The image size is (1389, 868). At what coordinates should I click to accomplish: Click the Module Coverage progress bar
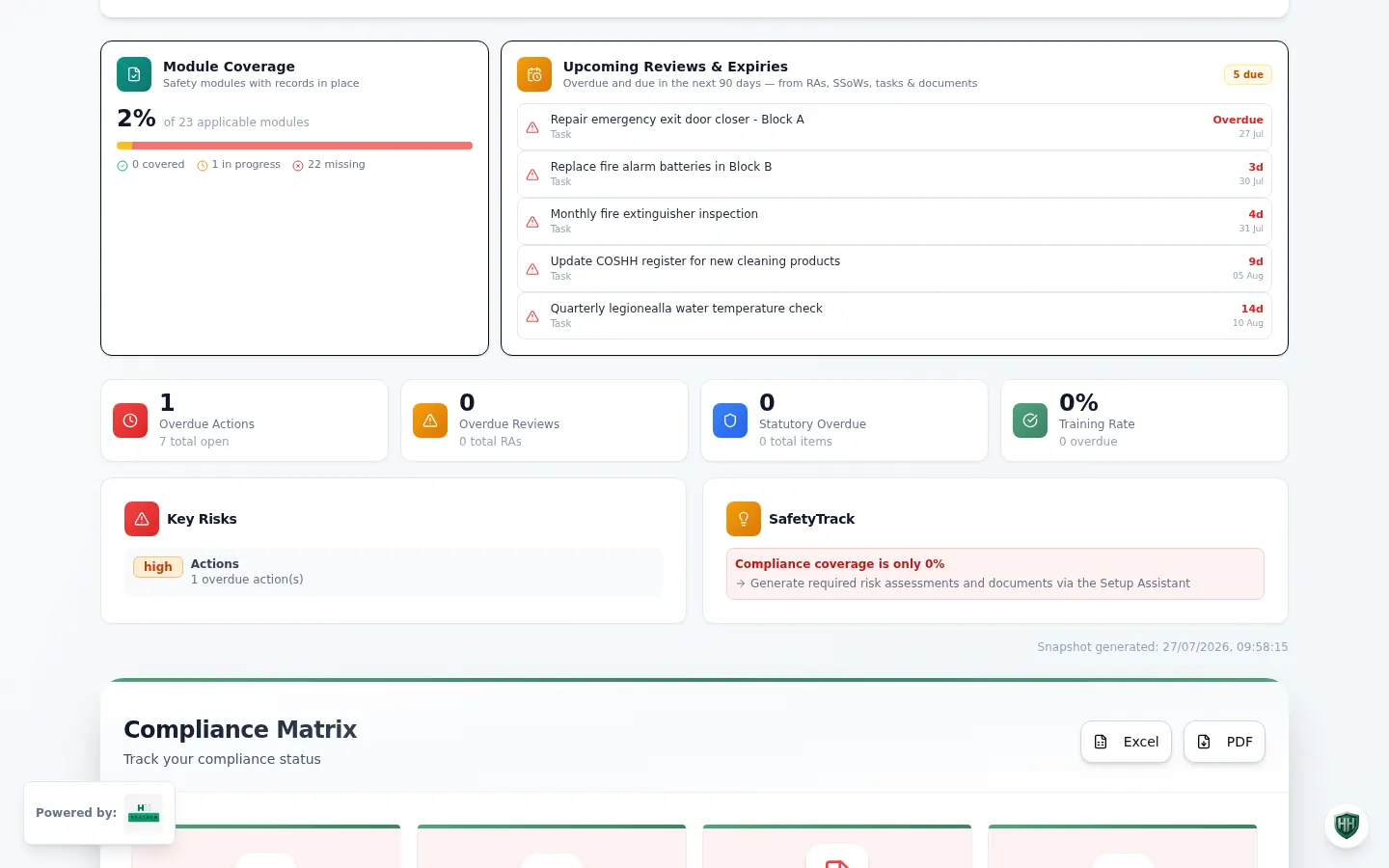[x=294, y=146]
